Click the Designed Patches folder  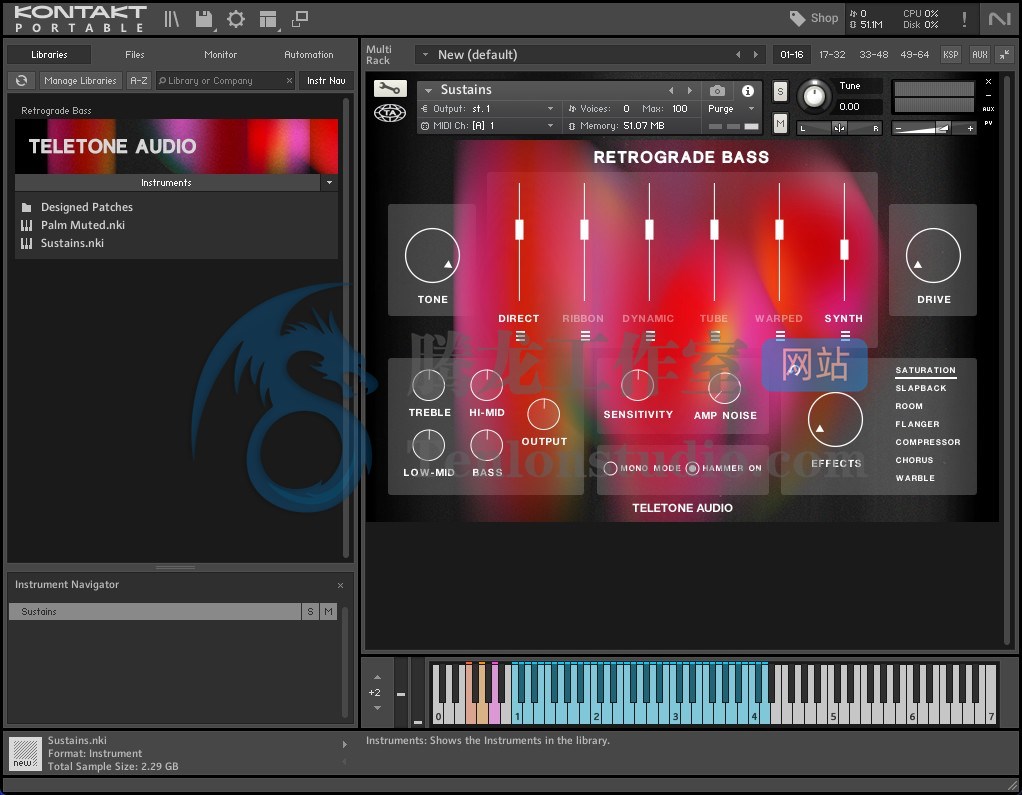pyautogui.click(x=87, y=207)
